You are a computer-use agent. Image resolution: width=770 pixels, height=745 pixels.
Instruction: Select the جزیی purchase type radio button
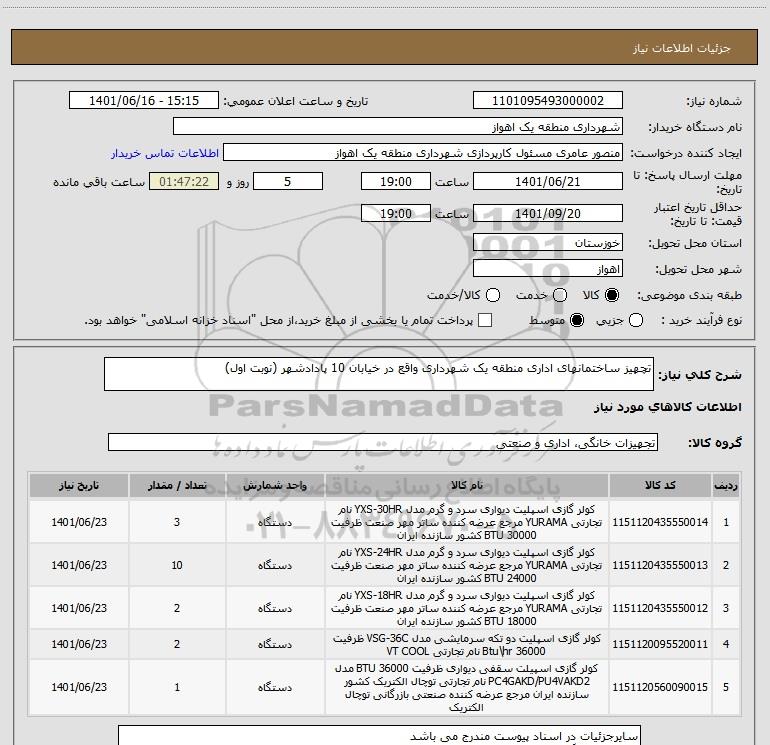click(x=635, y=320)
